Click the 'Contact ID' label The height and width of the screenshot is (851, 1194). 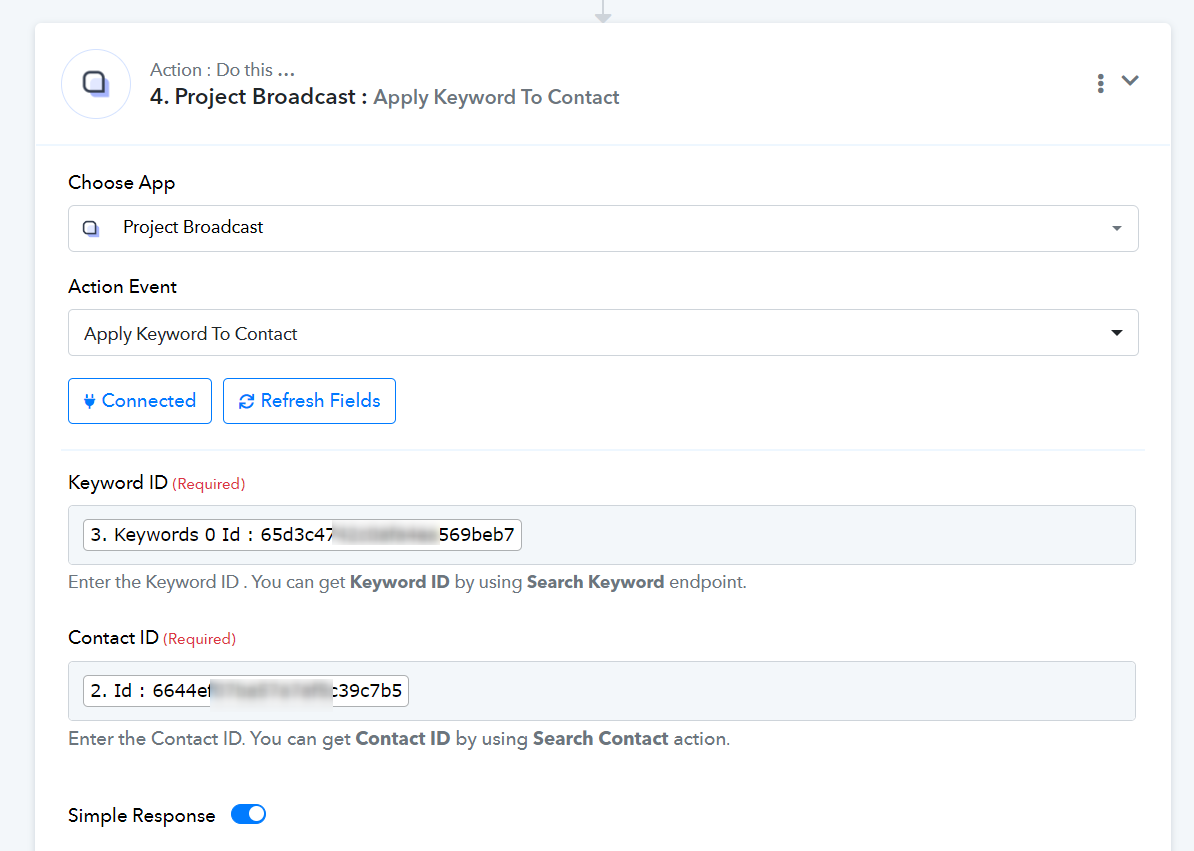[113, 638]
